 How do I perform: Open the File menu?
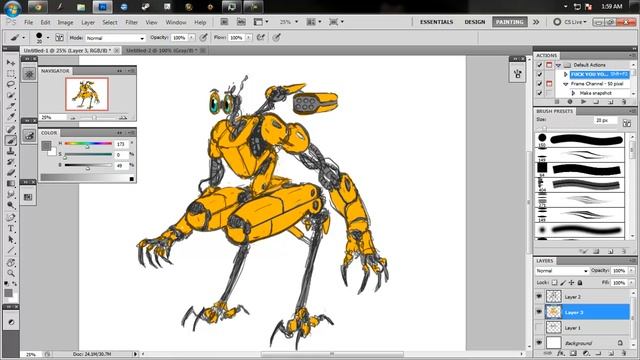[x=29, y=22]
